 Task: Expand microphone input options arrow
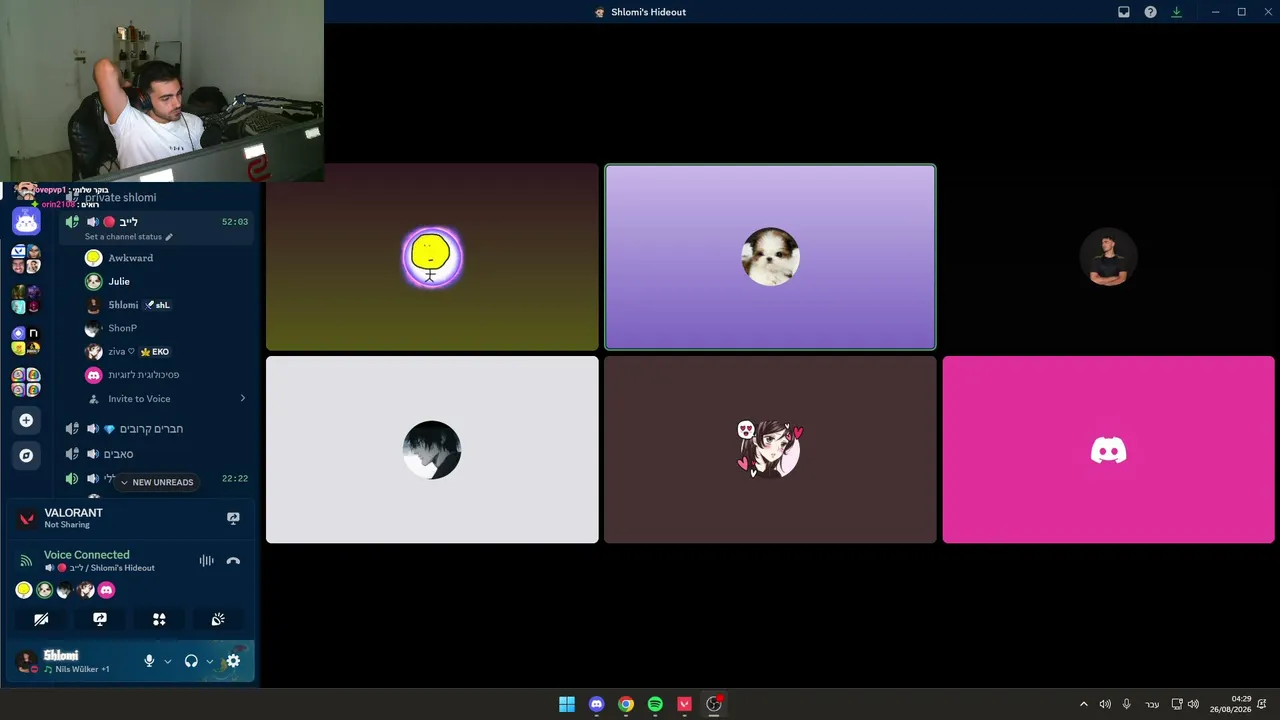point(167,661)
